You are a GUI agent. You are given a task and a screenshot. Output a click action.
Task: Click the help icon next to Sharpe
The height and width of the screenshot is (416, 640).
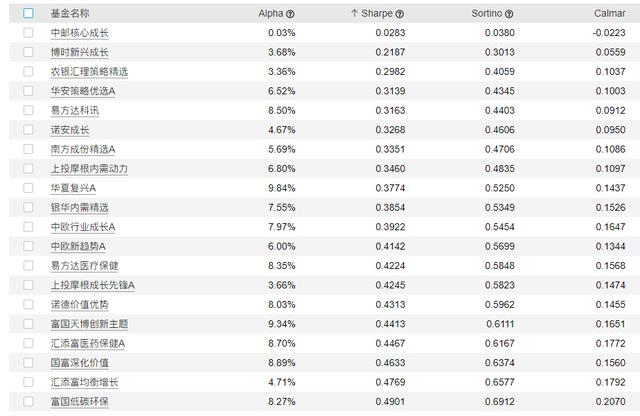pos(400,14)
